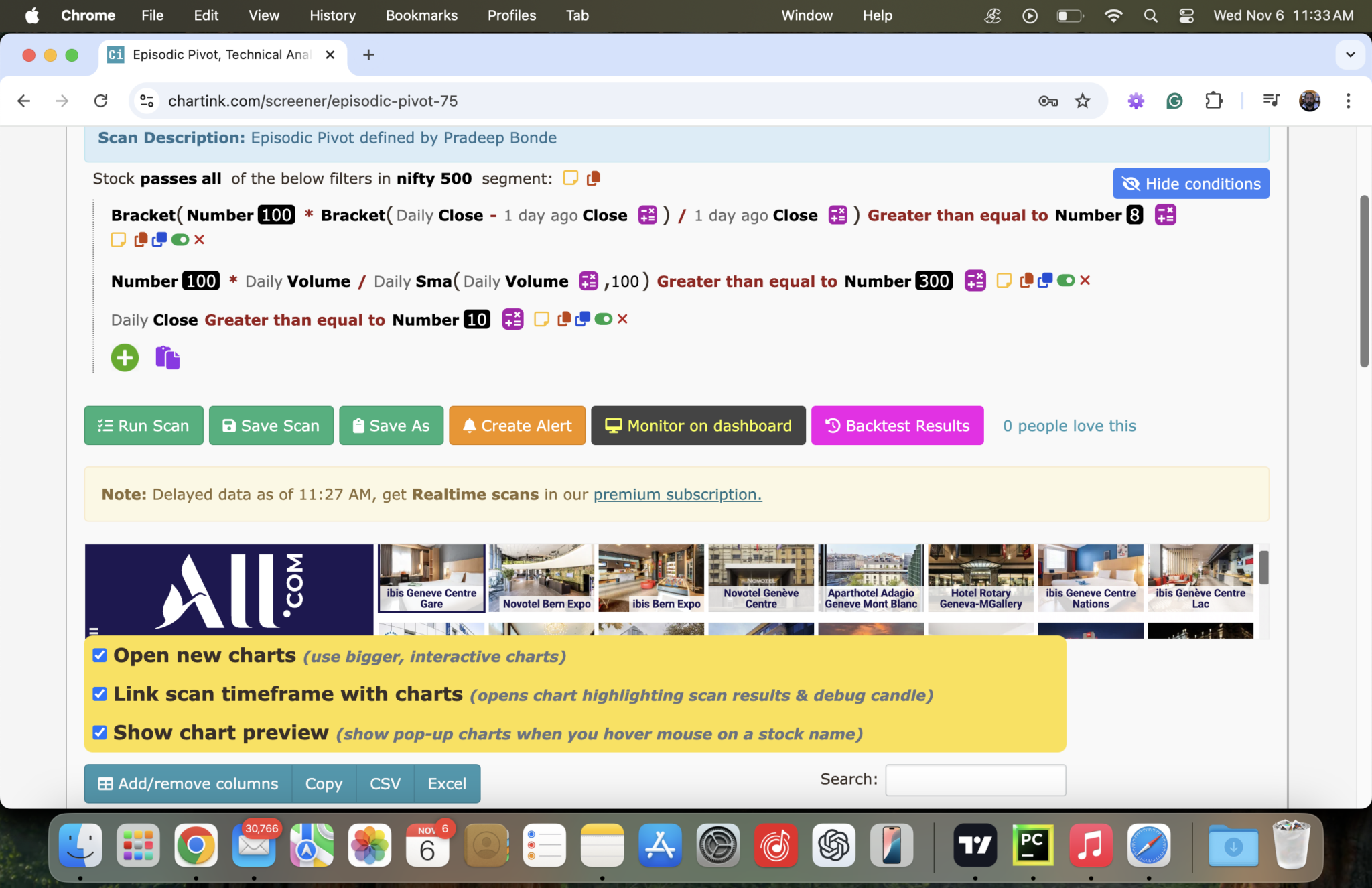1372x888 pixels.
Task: Open the premium subscription link
Action: pyautogui.click(x=677, y=495)
